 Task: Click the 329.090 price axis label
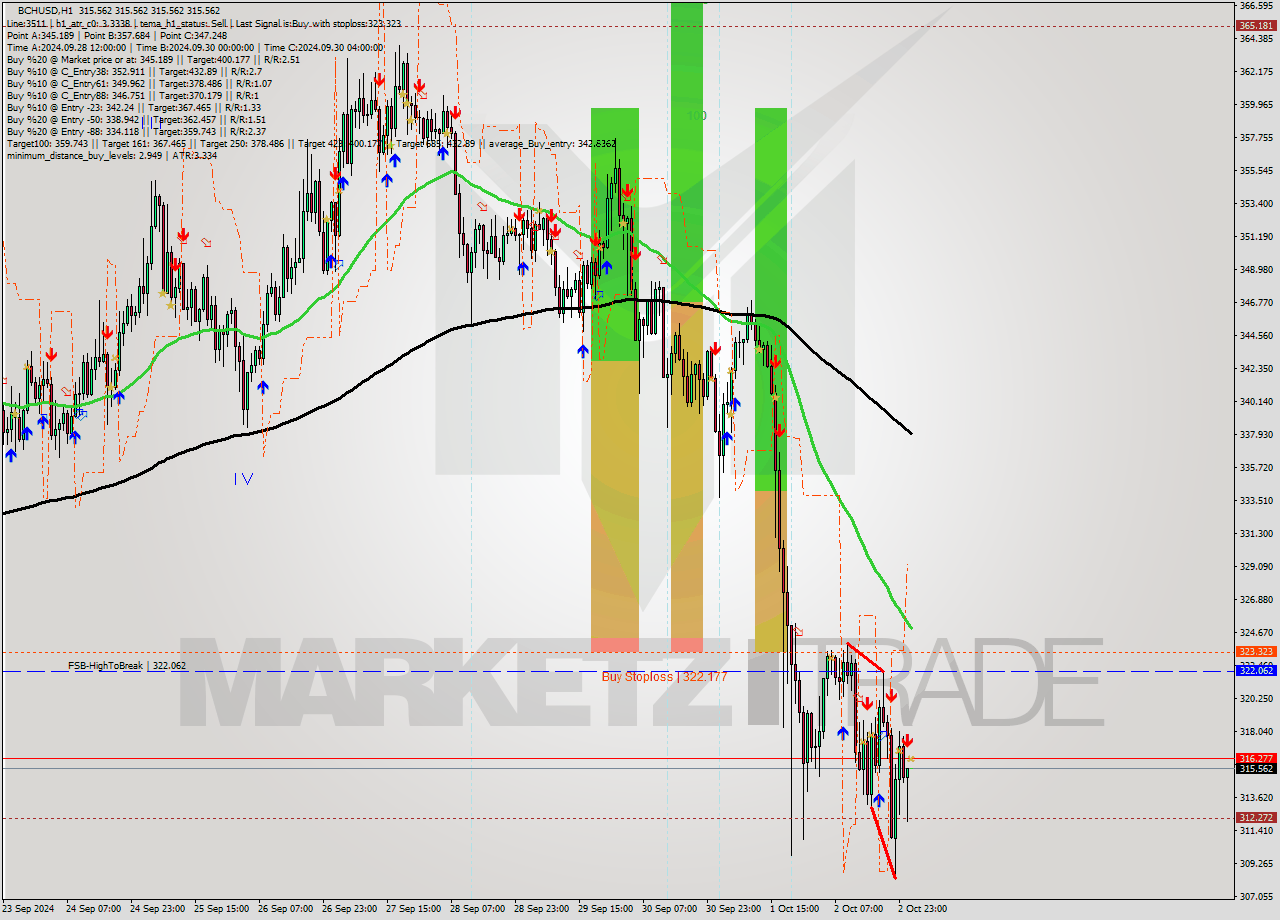click(x=1255, y=566)
